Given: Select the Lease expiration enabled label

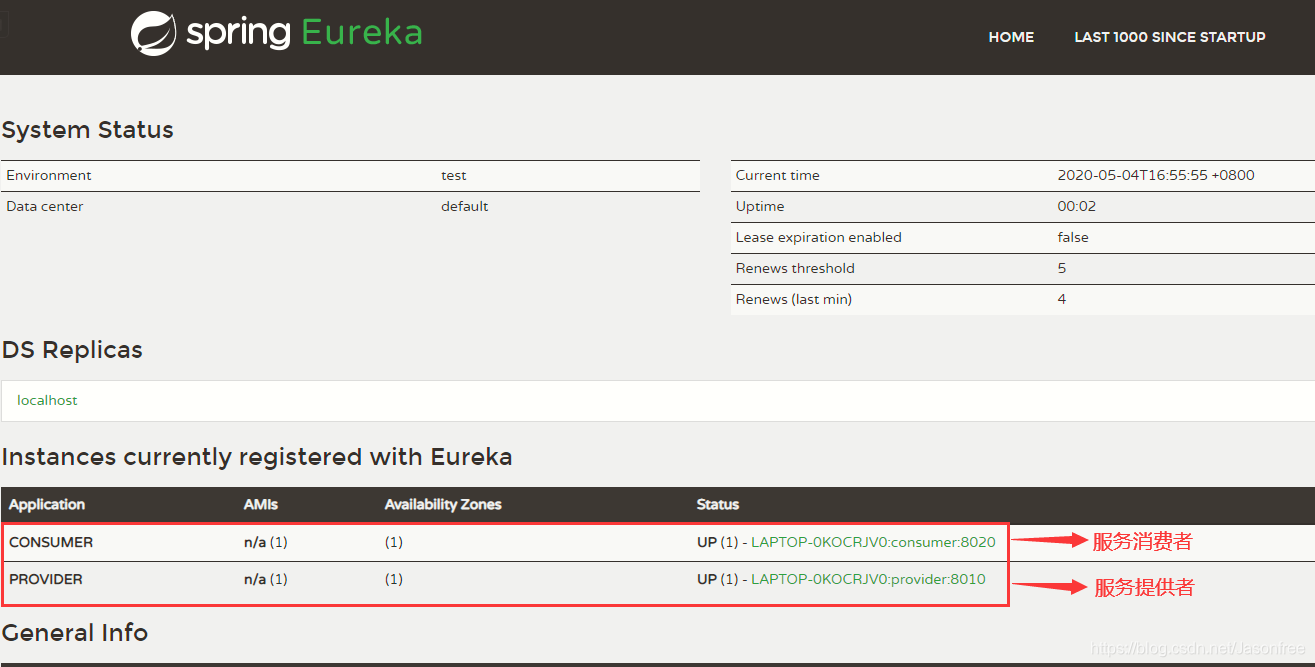Looking at the screenshot, I should pyautogui.click(x=819, y=237).
